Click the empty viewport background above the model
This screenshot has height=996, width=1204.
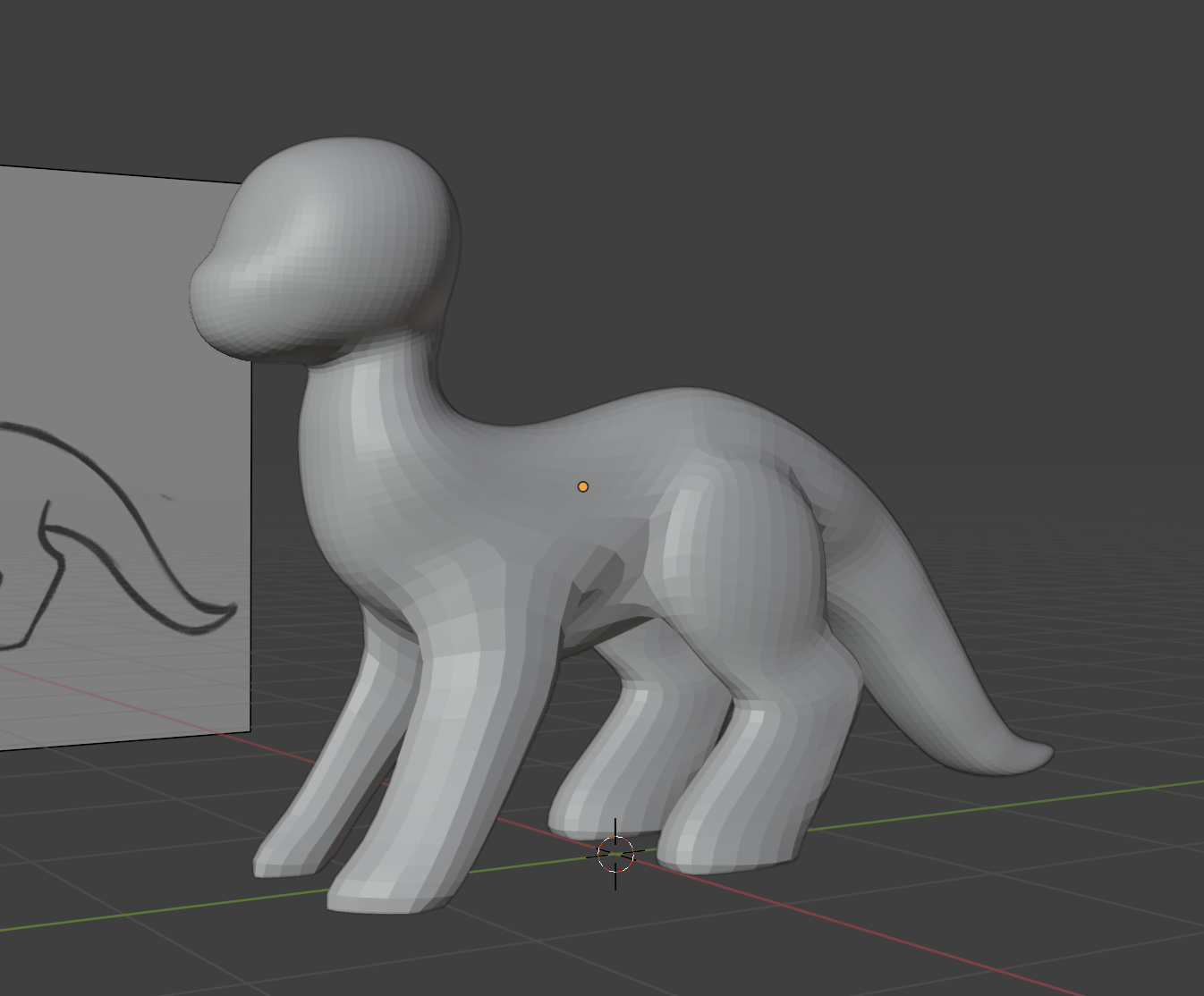click(805, 134)
